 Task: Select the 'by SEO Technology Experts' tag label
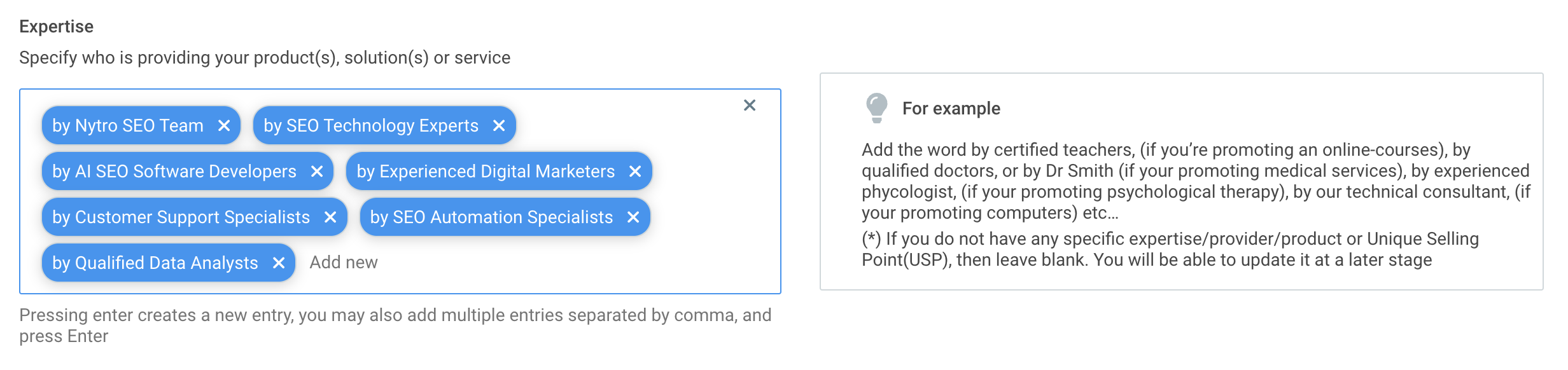click(371, 126)
